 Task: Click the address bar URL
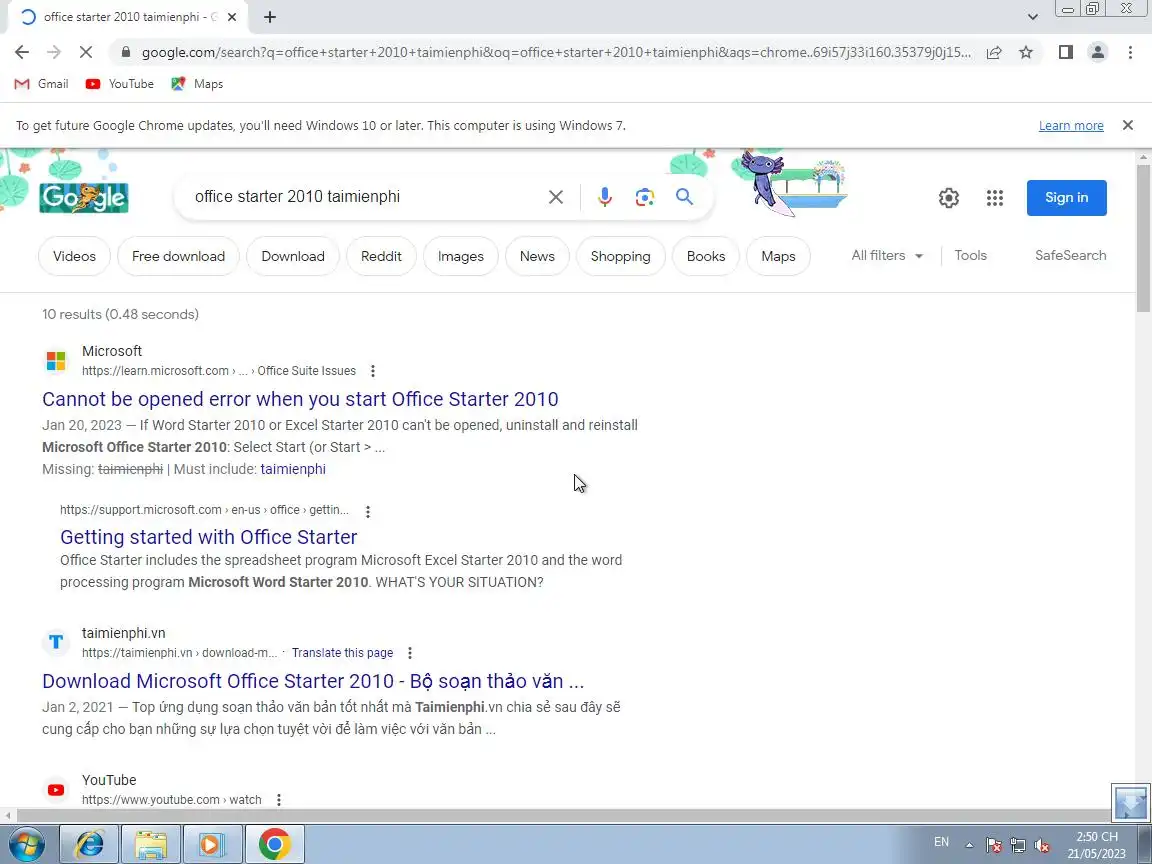556,52
